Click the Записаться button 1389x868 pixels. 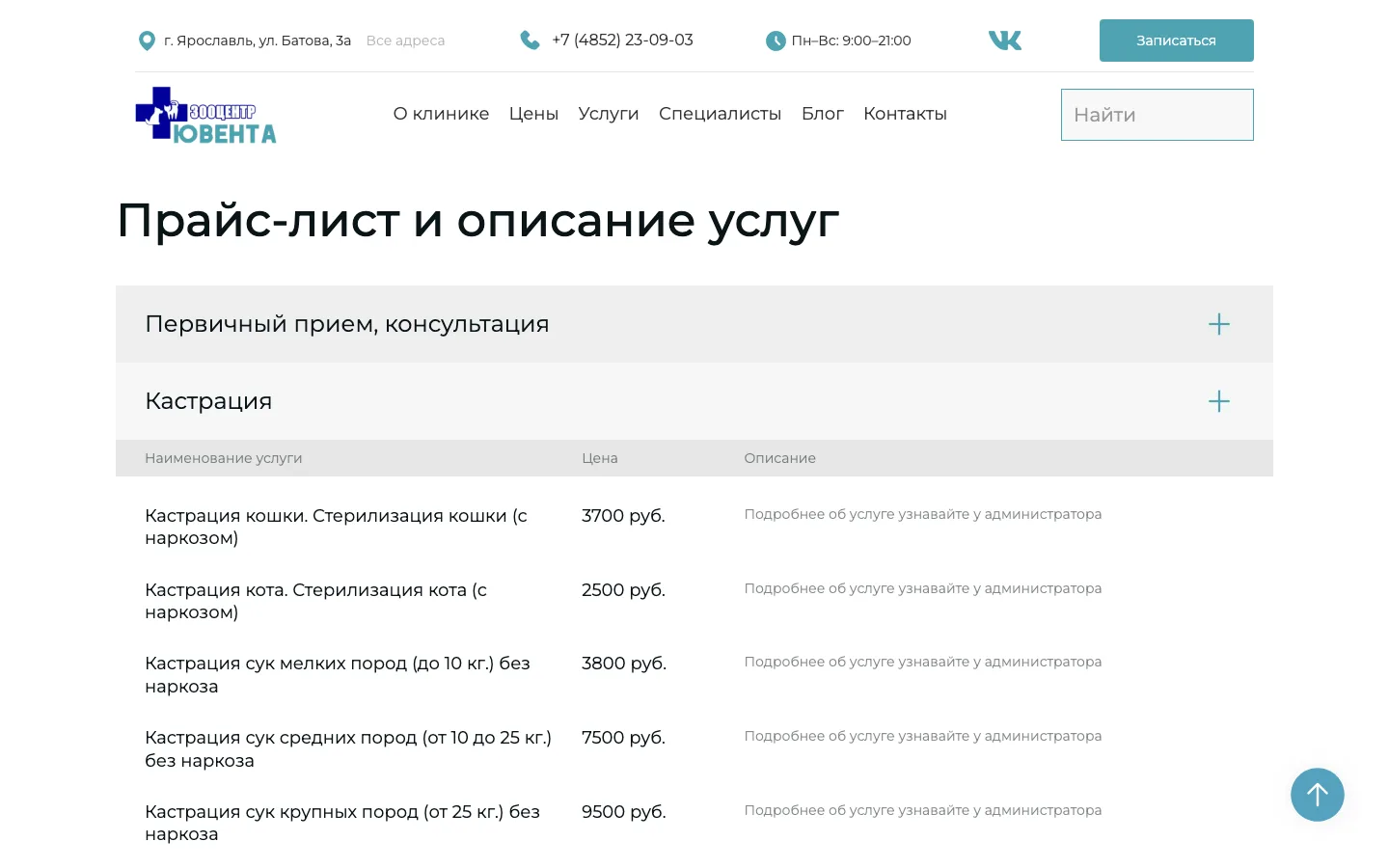pos(1177,41)
